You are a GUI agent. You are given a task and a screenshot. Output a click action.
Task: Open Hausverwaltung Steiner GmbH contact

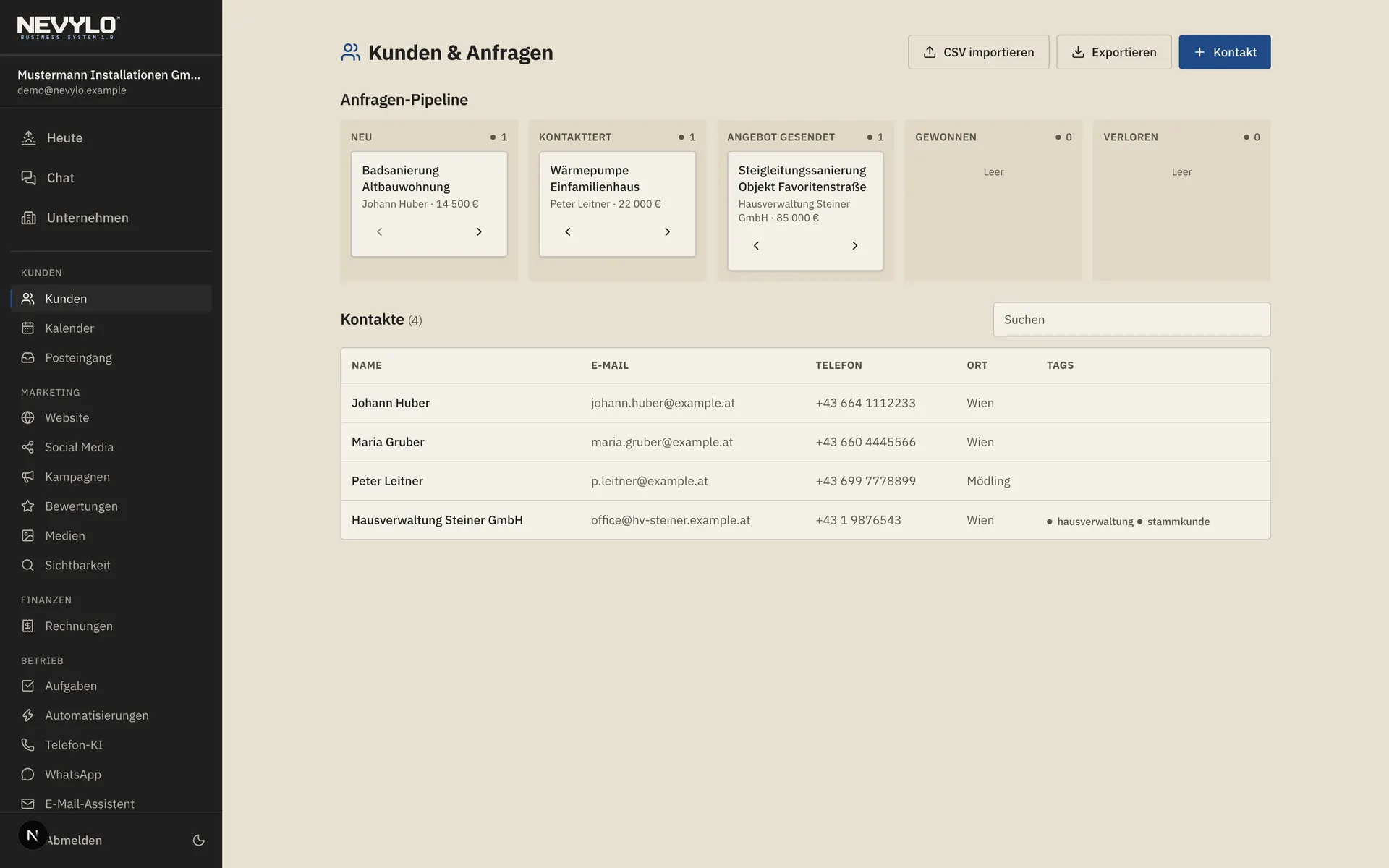coord(805,520)
